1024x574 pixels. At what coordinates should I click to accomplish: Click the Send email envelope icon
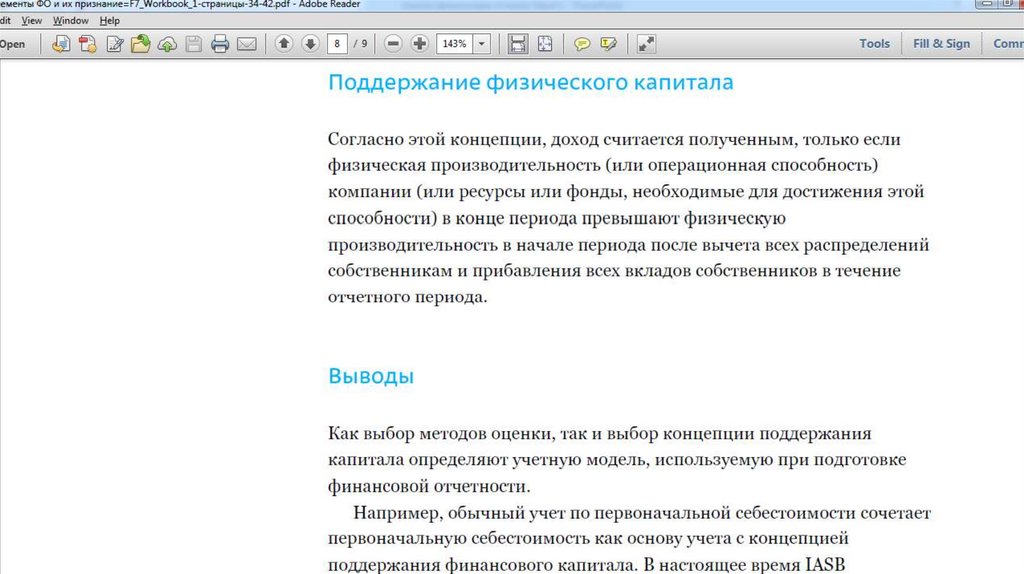pyautogui.click(x=246, y=44)
